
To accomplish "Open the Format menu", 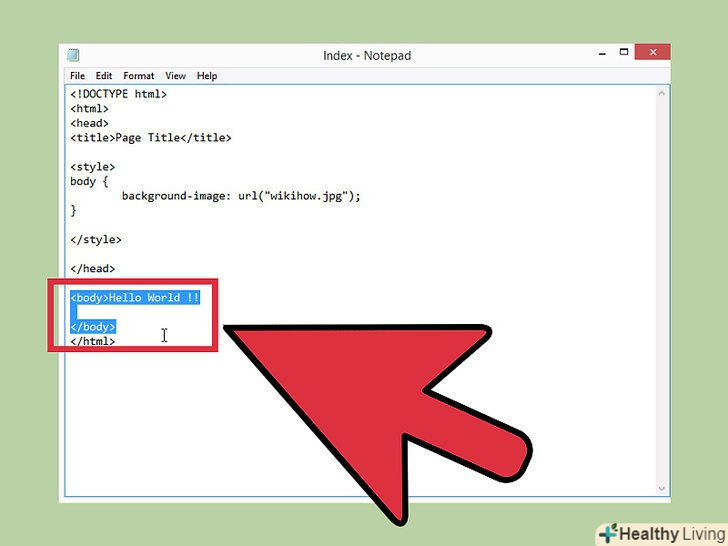I will point(138,76).
